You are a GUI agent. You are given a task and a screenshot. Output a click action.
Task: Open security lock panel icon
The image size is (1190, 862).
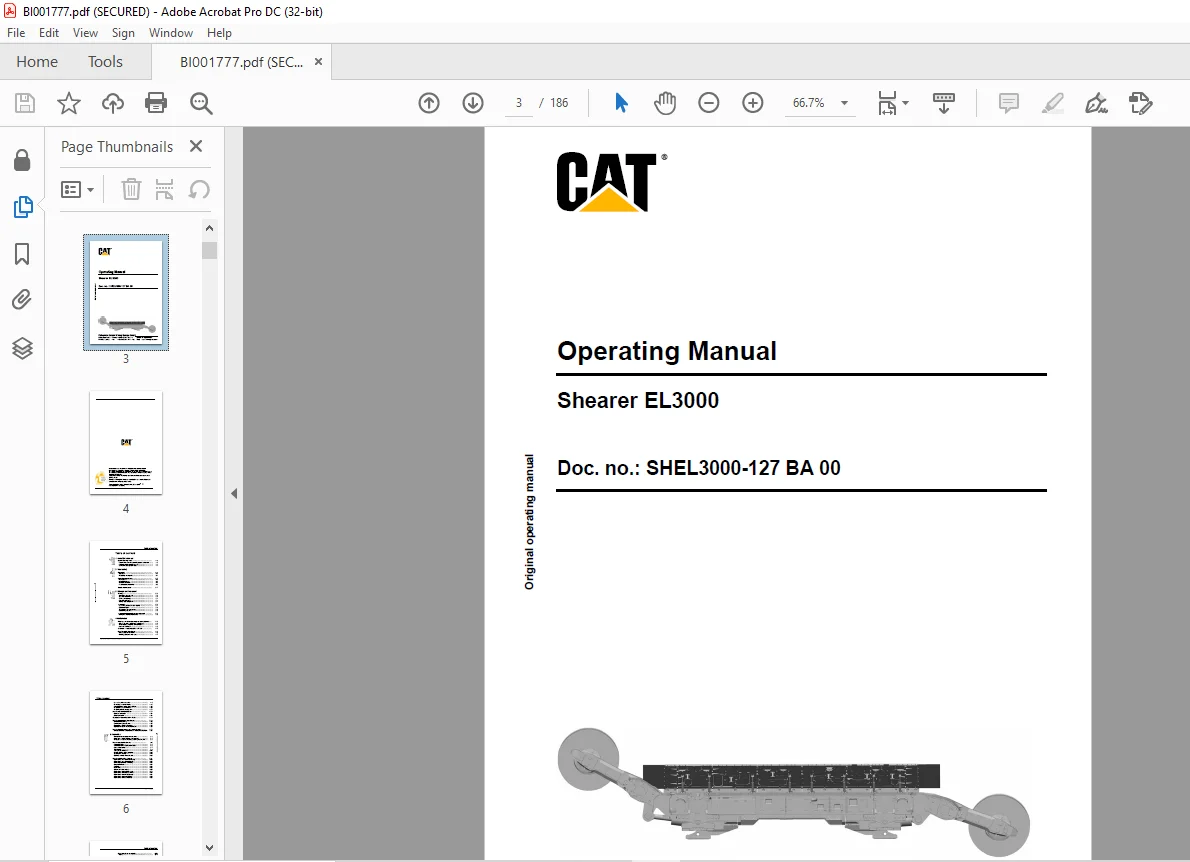click(22, 160)
